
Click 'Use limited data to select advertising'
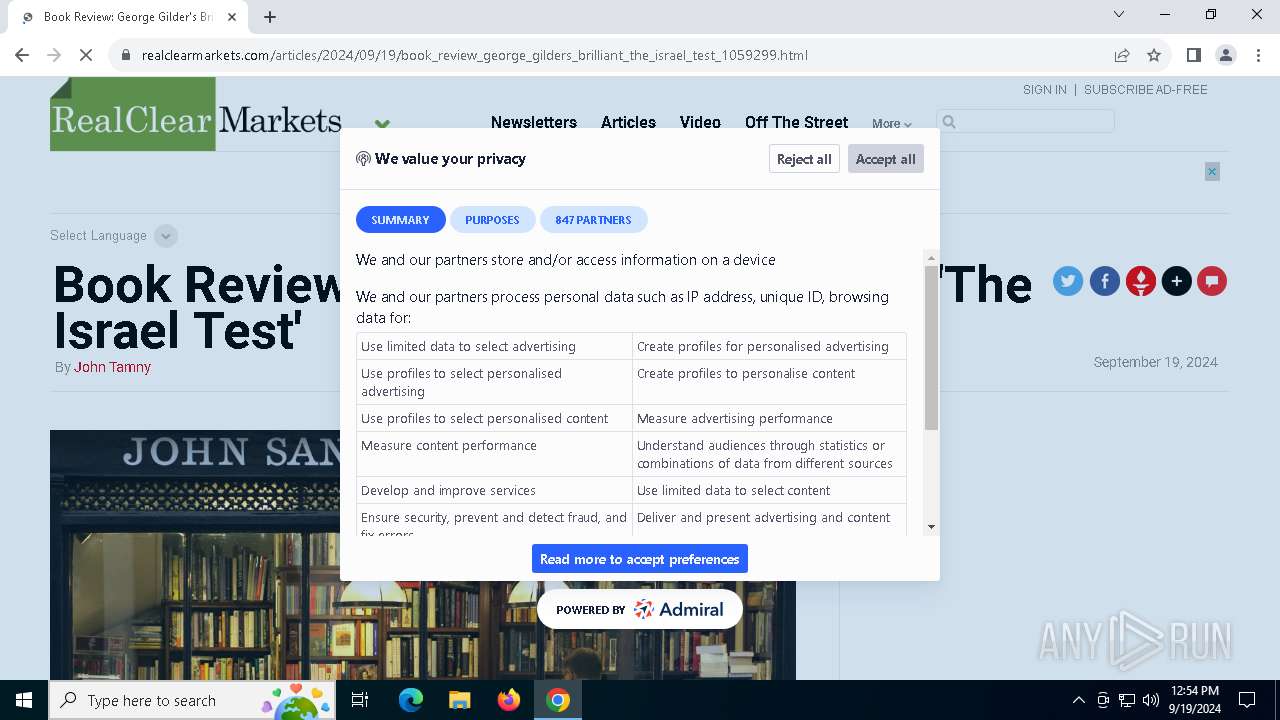point(495,346)
